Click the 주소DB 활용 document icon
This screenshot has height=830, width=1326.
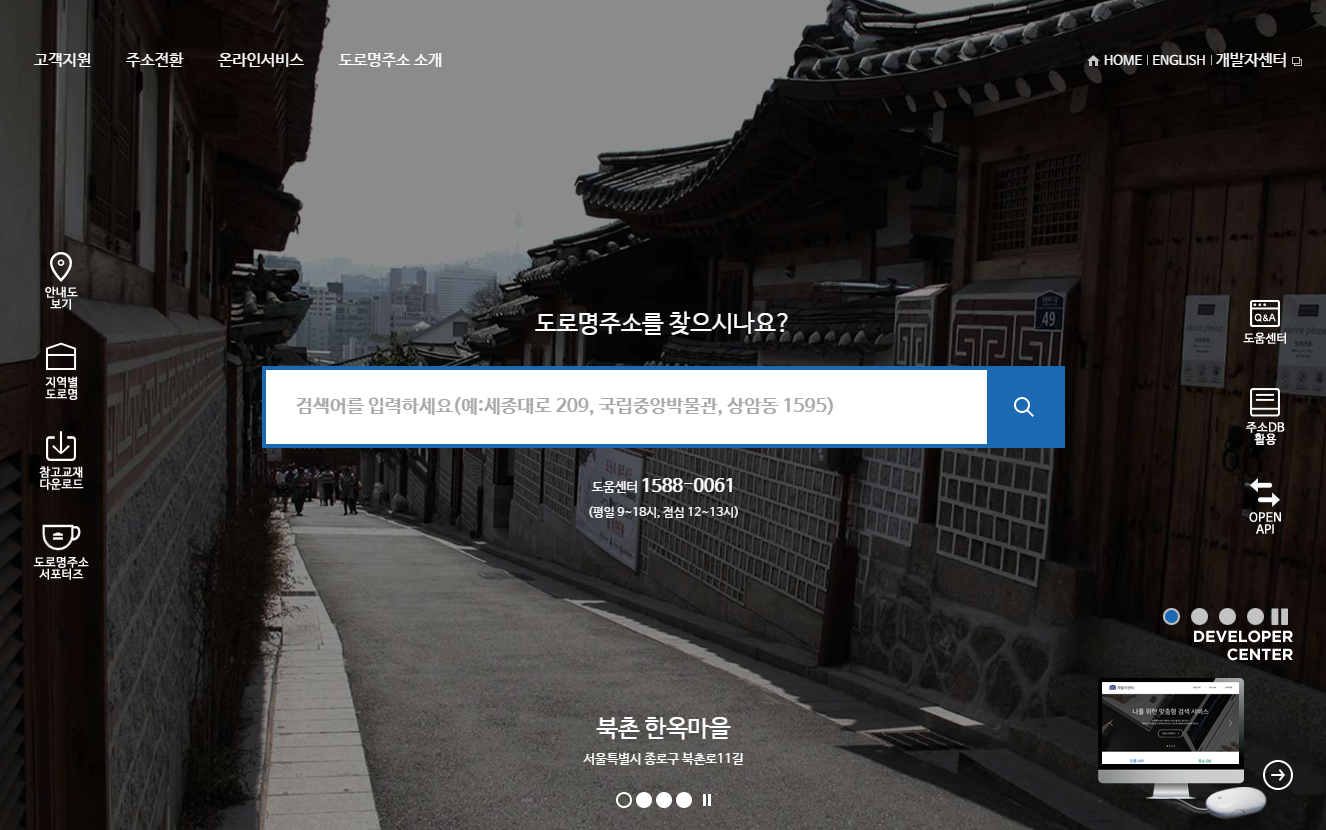(1264, 402)
